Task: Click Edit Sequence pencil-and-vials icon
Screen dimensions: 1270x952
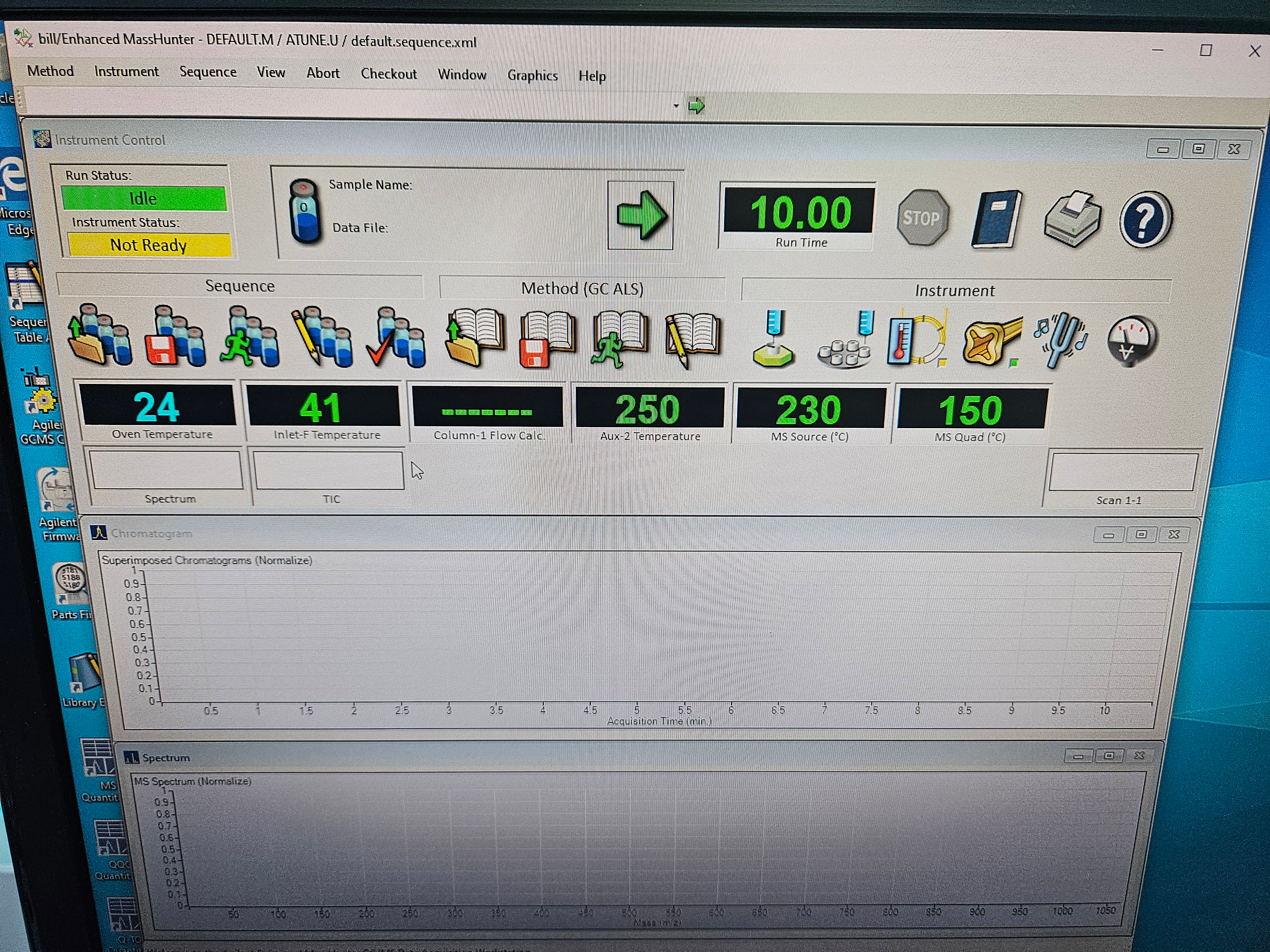Action: point(322,337)
